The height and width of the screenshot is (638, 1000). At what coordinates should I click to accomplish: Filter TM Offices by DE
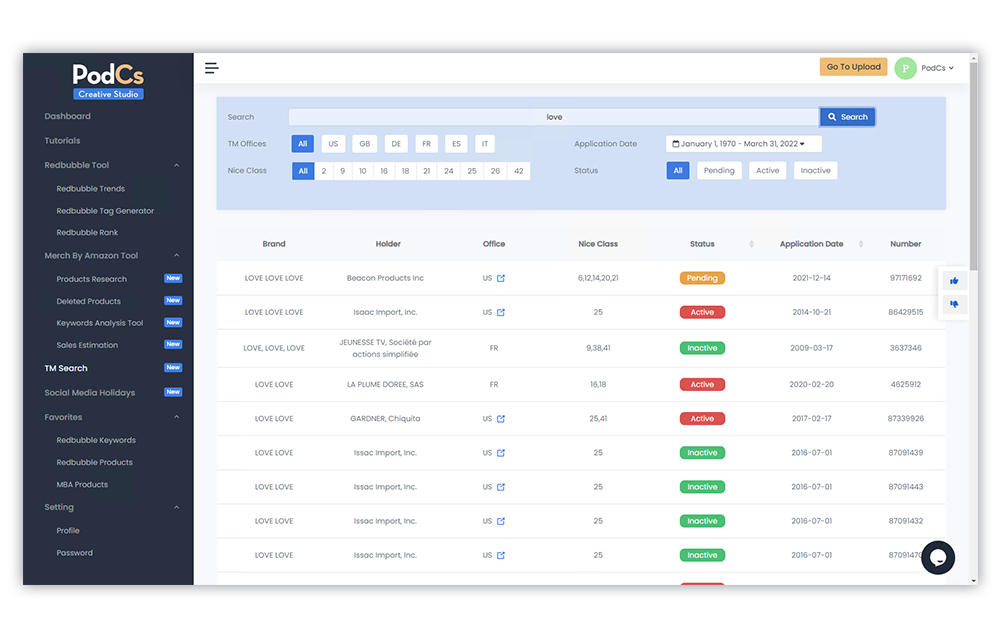coord(396,144)
